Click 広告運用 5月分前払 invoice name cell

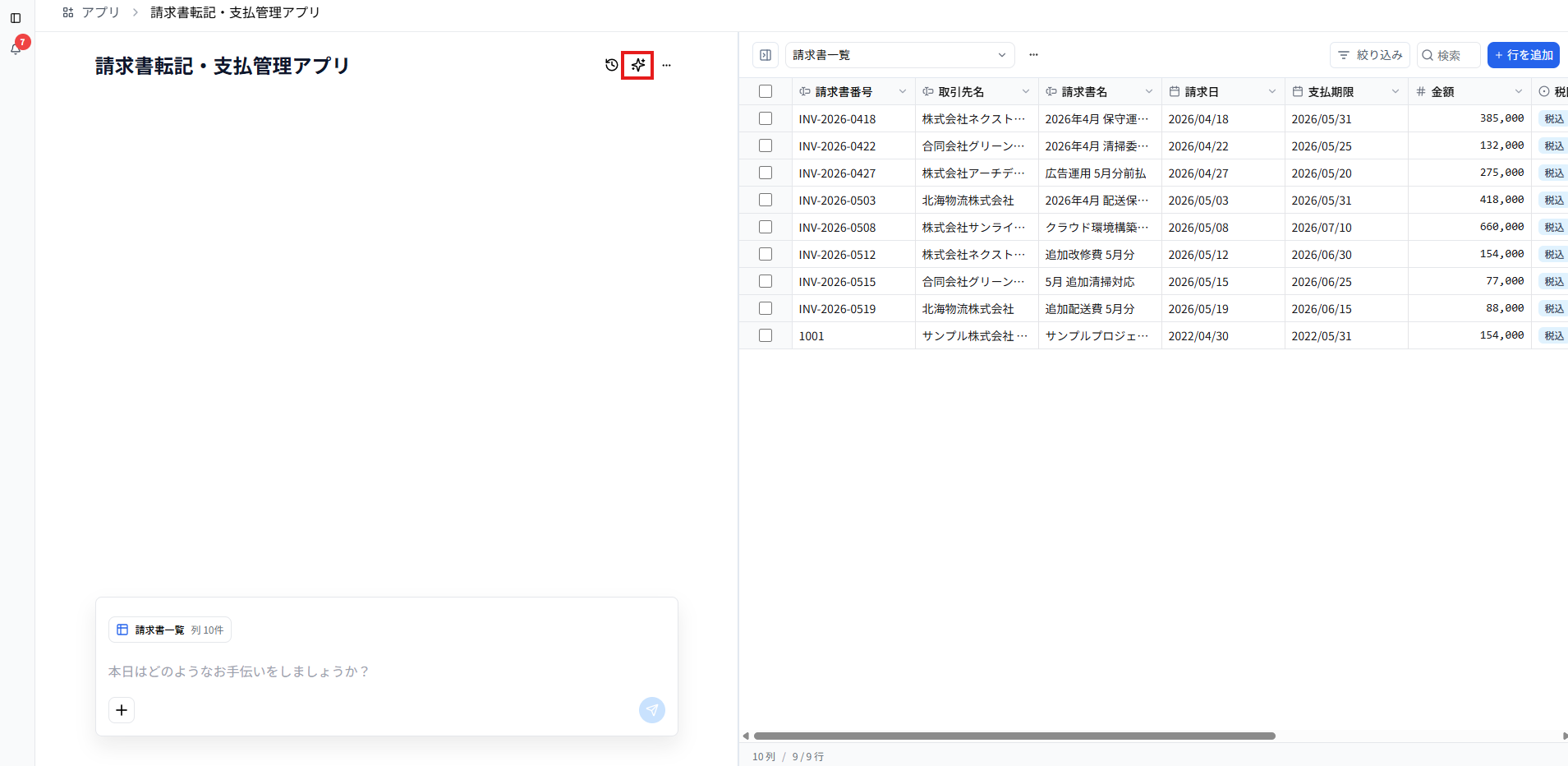point(1100,173)
